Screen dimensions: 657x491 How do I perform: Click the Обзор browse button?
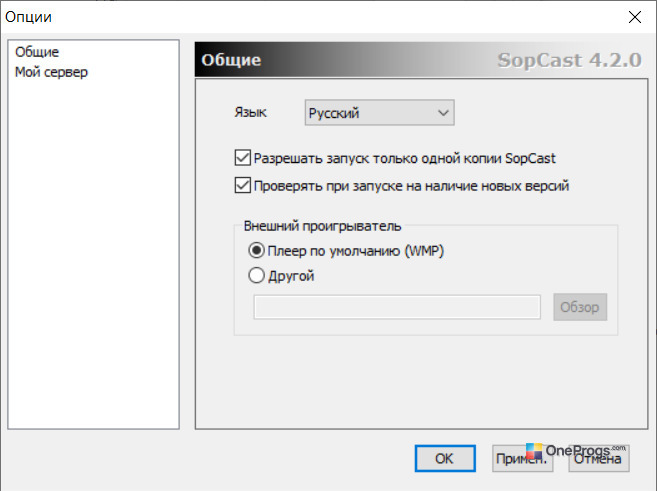(580, 307)
